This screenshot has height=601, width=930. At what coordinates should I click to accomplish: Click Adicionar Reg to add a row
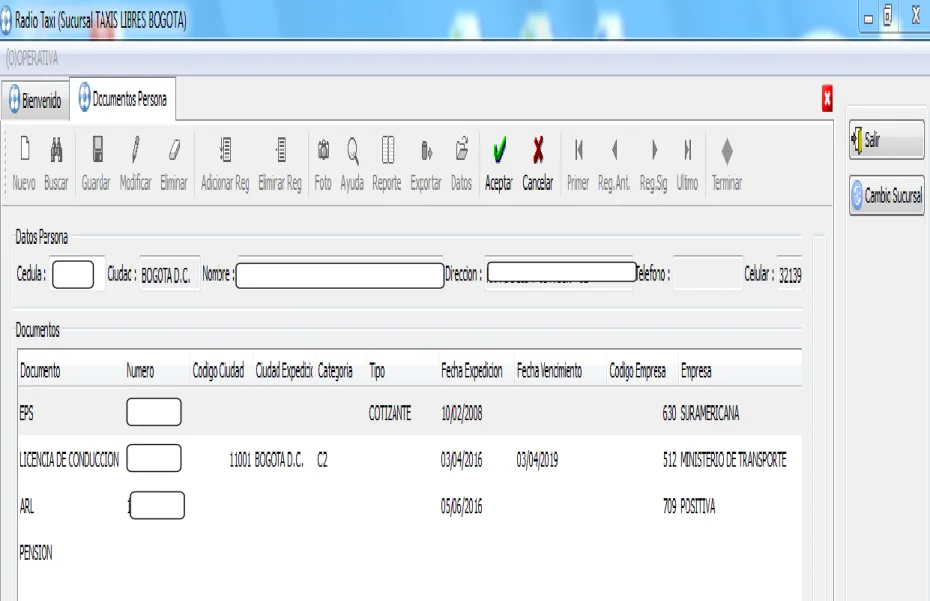pyautogui.click(x=225, y=163)
